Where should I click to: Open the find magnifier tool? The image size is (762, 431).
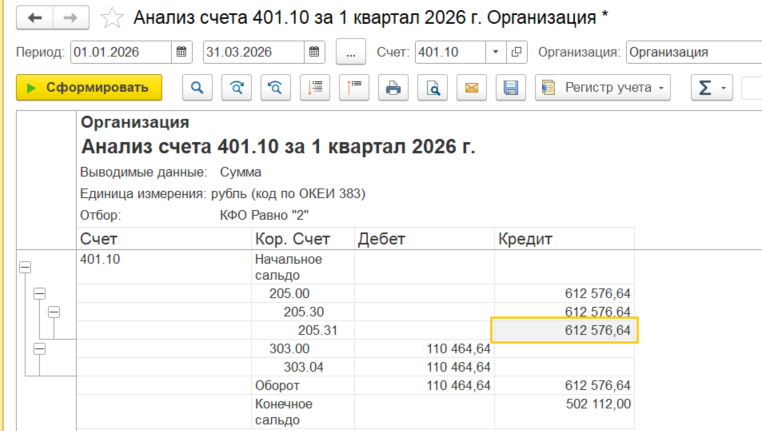point(197,87)
